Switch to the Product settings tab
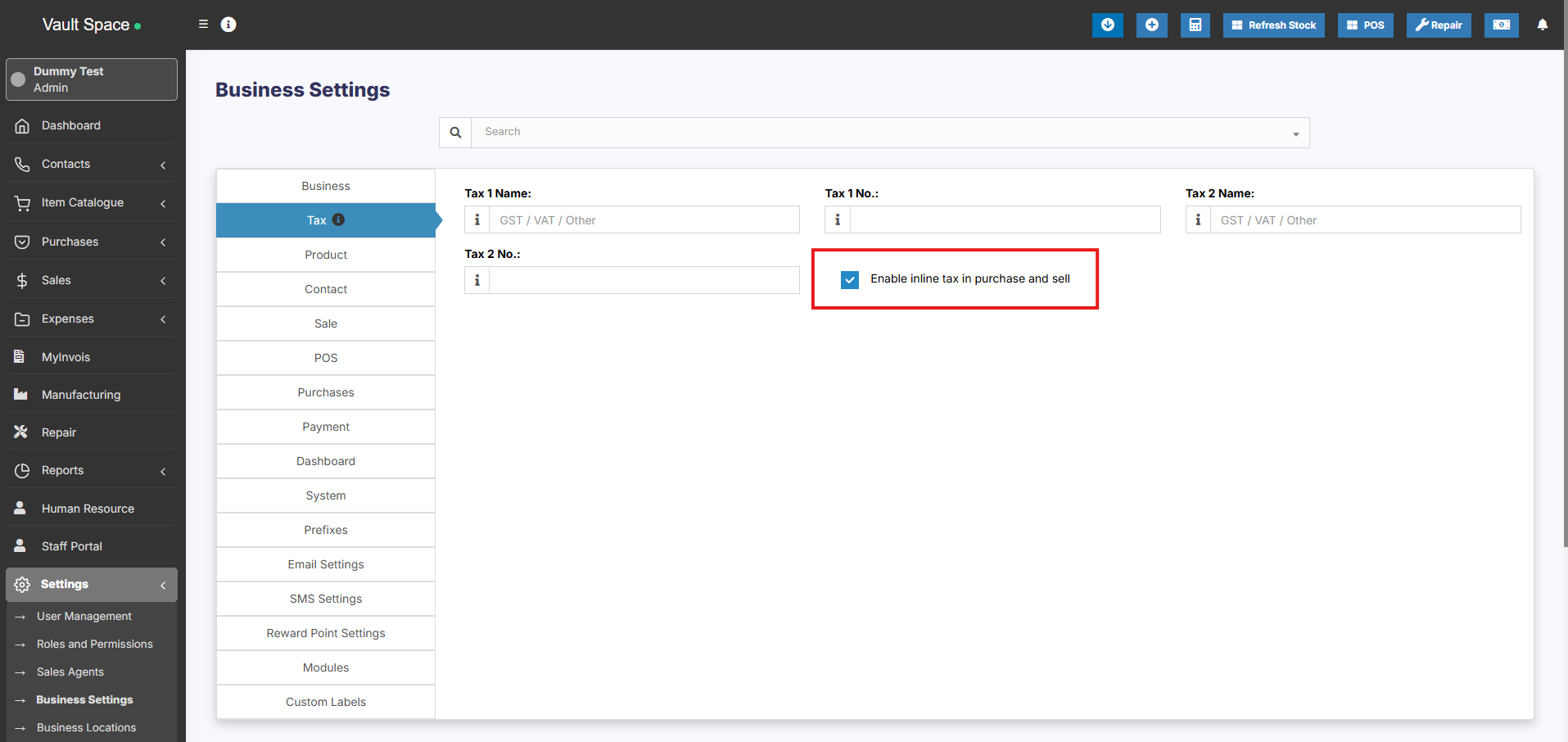Viewport: 1568px width, 742px height. (326, 255)
